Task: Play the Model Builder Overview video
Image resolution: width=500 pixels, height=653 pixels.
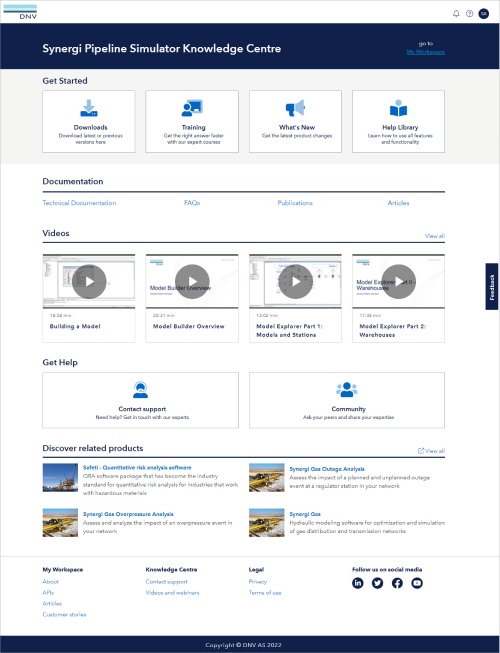Action: tap(192, 282)
